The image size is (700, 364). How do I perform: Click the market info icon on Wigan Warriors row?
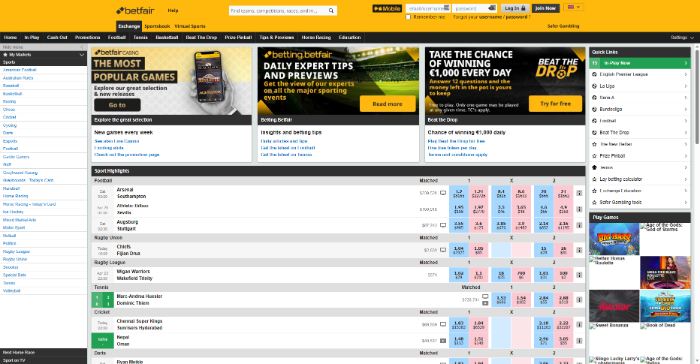579,275
